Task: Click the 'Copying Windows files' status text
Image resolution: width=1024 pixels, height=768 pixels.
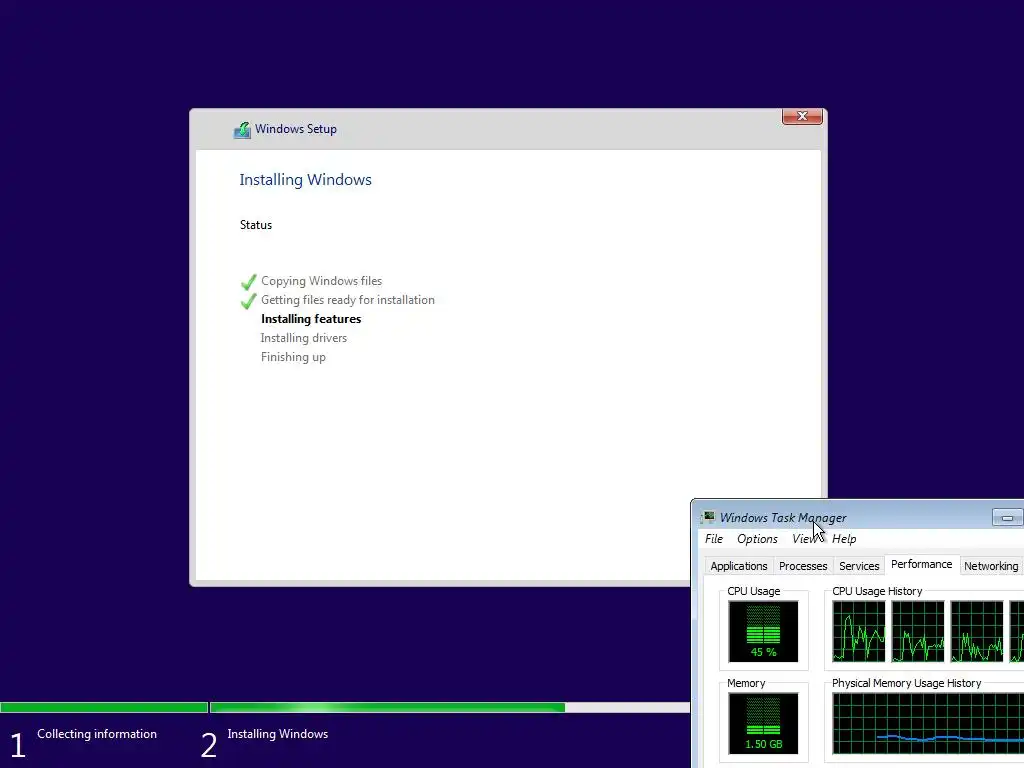Action: [321, 281]
